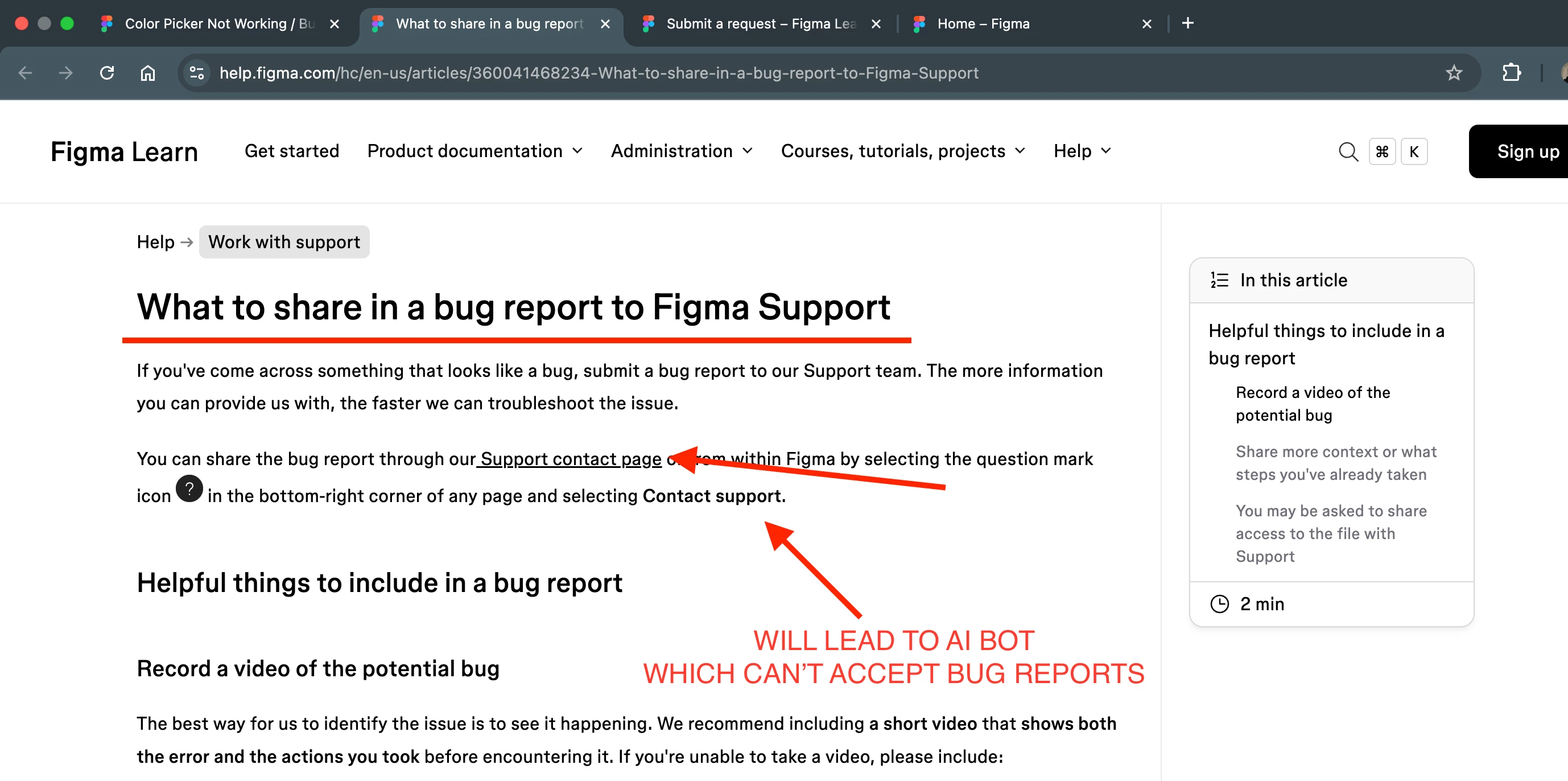Open search with the magnifying glass icon
The width and height of the screenshot is (1568, 781).
[x=1348, y=151]
